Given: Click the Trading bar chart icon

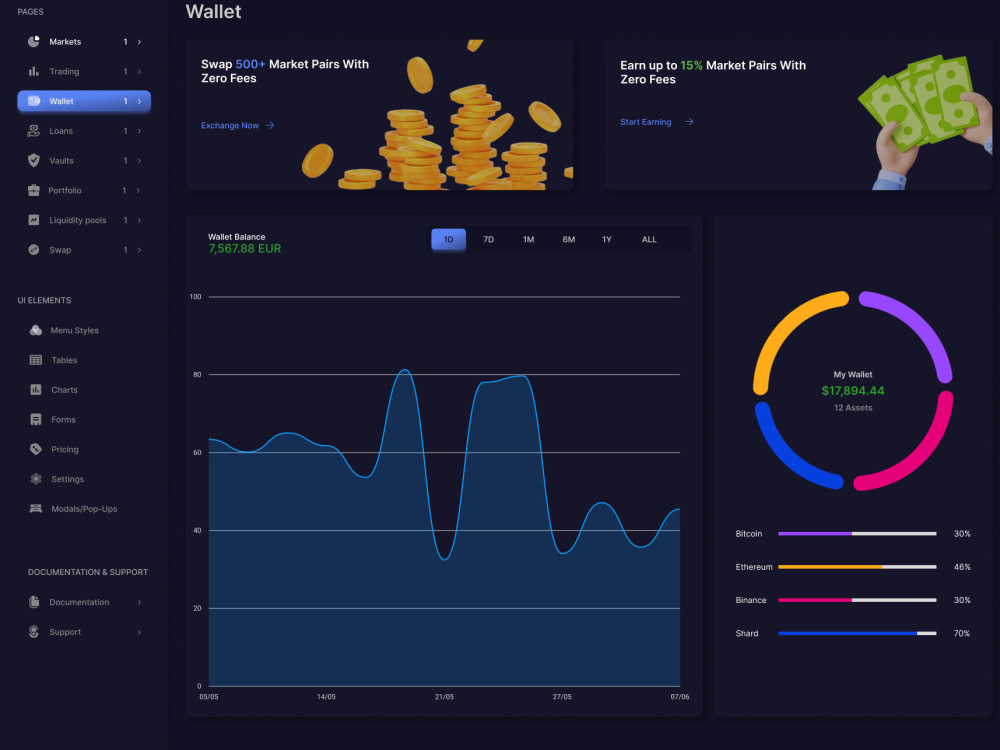Looking at the screenshot, I should coord(34,71).
